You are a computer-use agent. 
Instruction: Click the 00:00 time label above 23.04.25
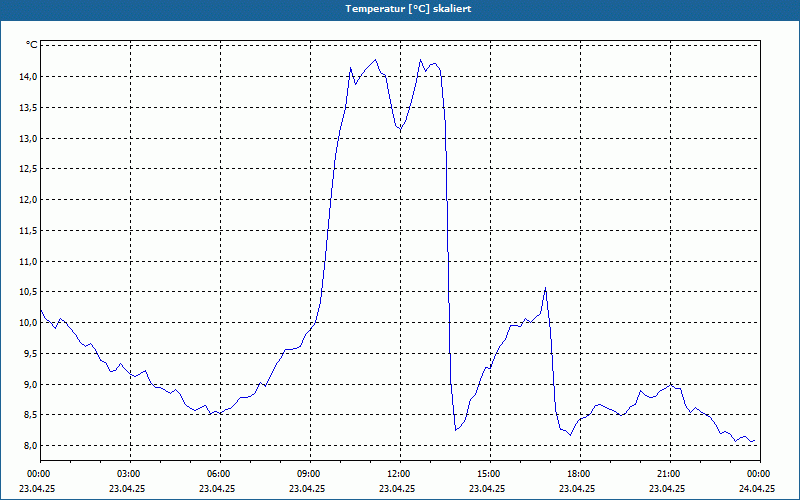[37, 474]
